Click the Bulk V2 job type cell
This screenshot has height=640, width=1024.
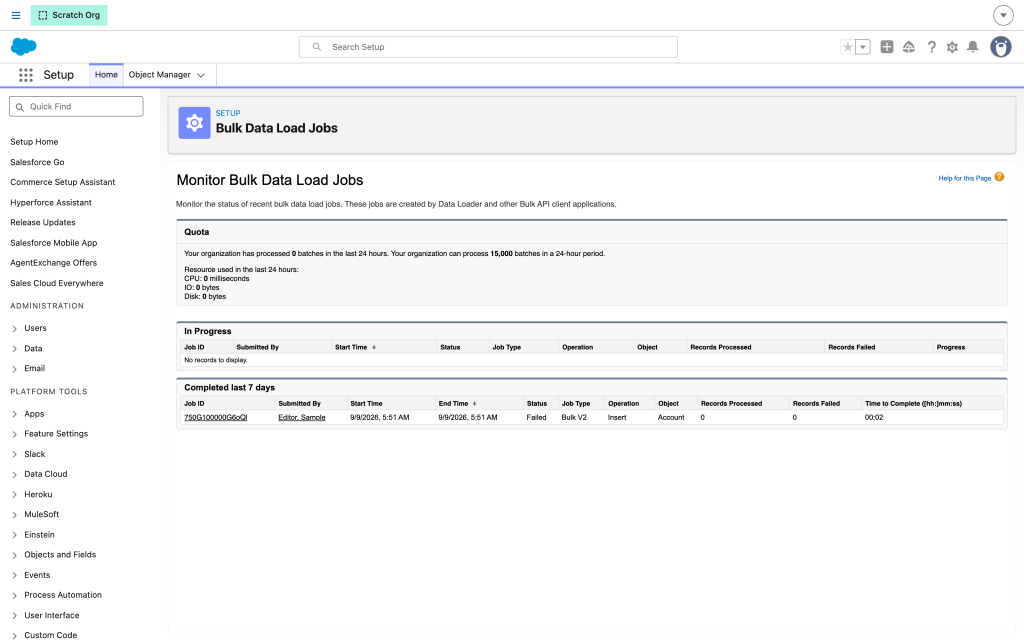(574, 417)
